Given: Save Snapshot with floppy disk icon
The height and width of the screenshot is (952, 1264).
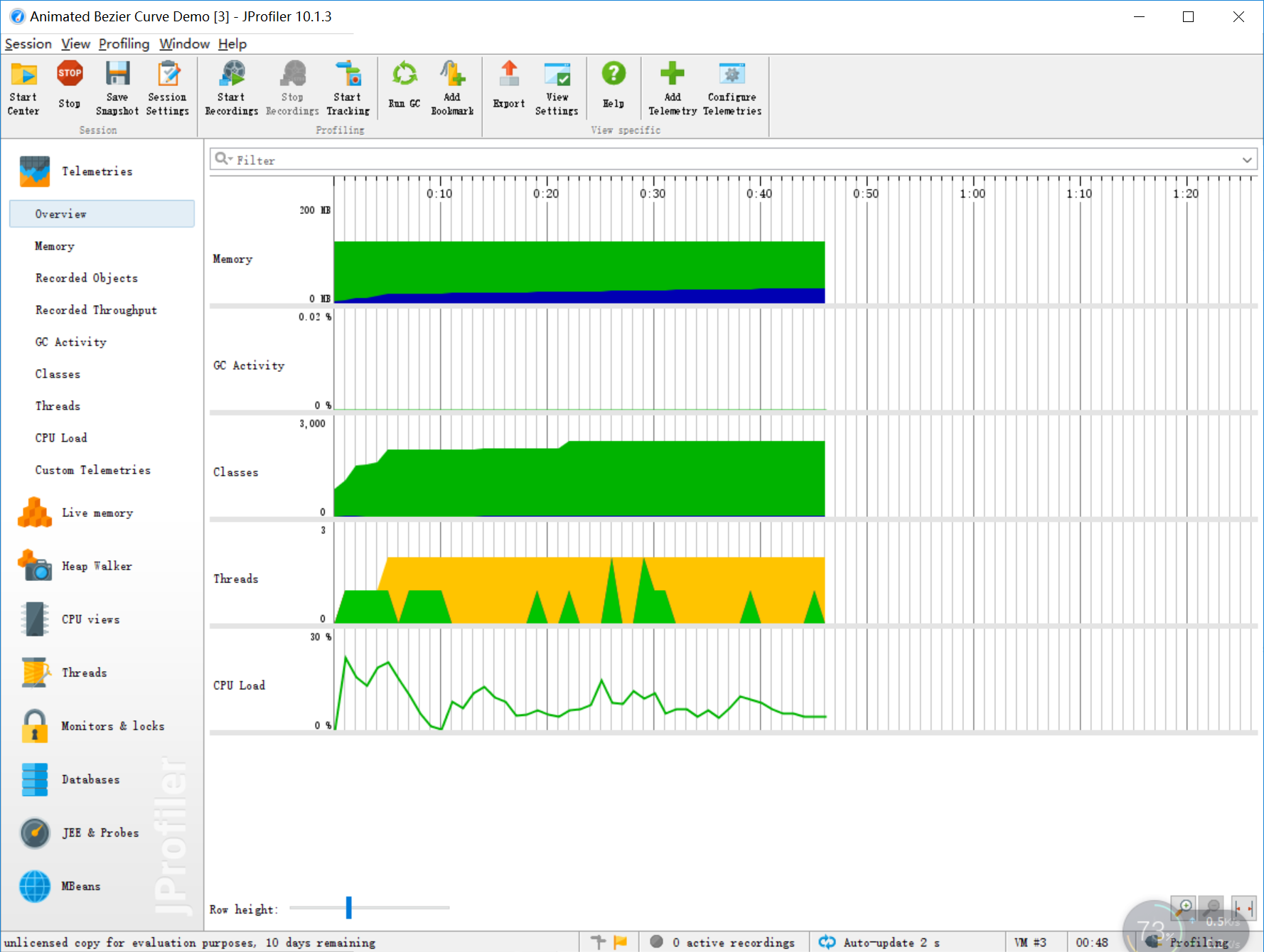Looking at the screenshot, I should (x=117, y=88).
